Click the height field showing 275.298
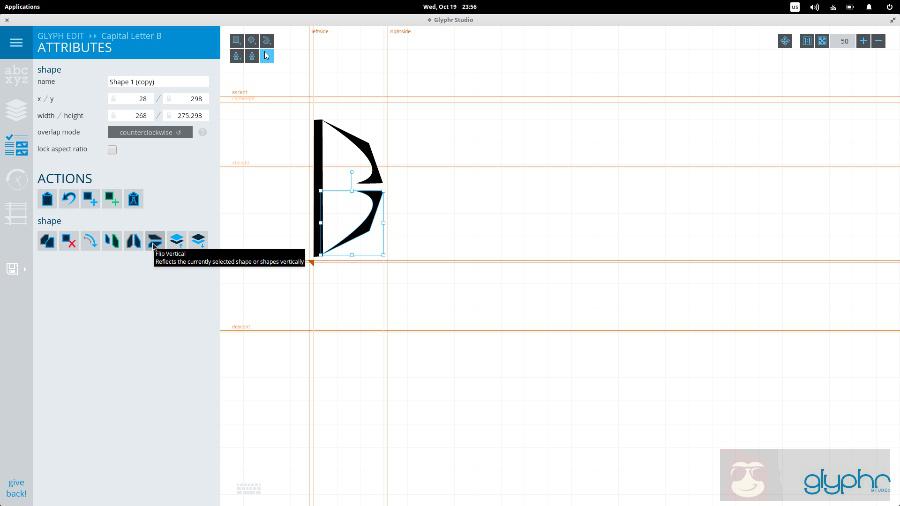The width and height of the screenshot is (900, 506). coord(186,115)
